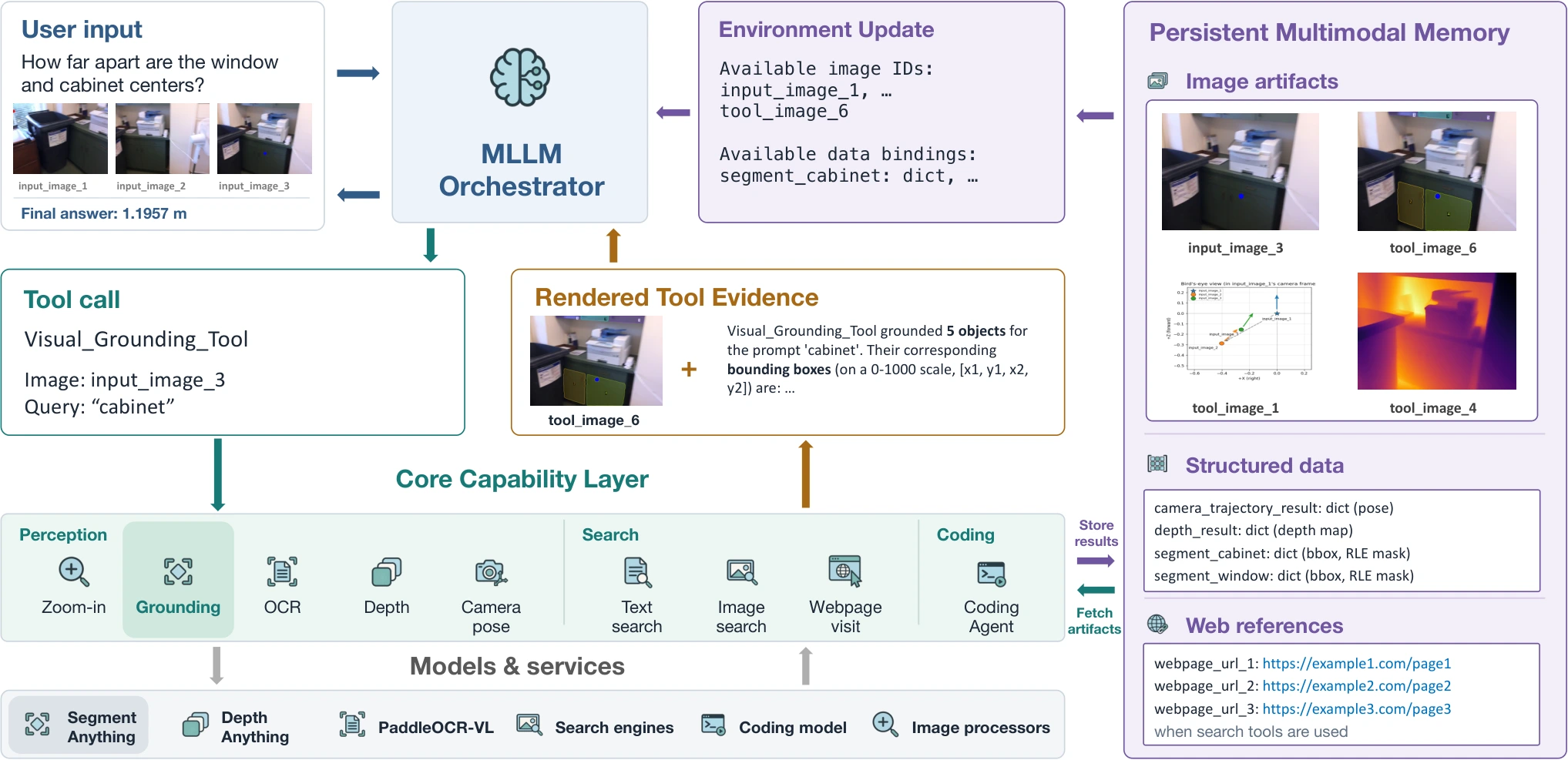
Task: Select the Grounding tool icon
Action: [178, 572]
